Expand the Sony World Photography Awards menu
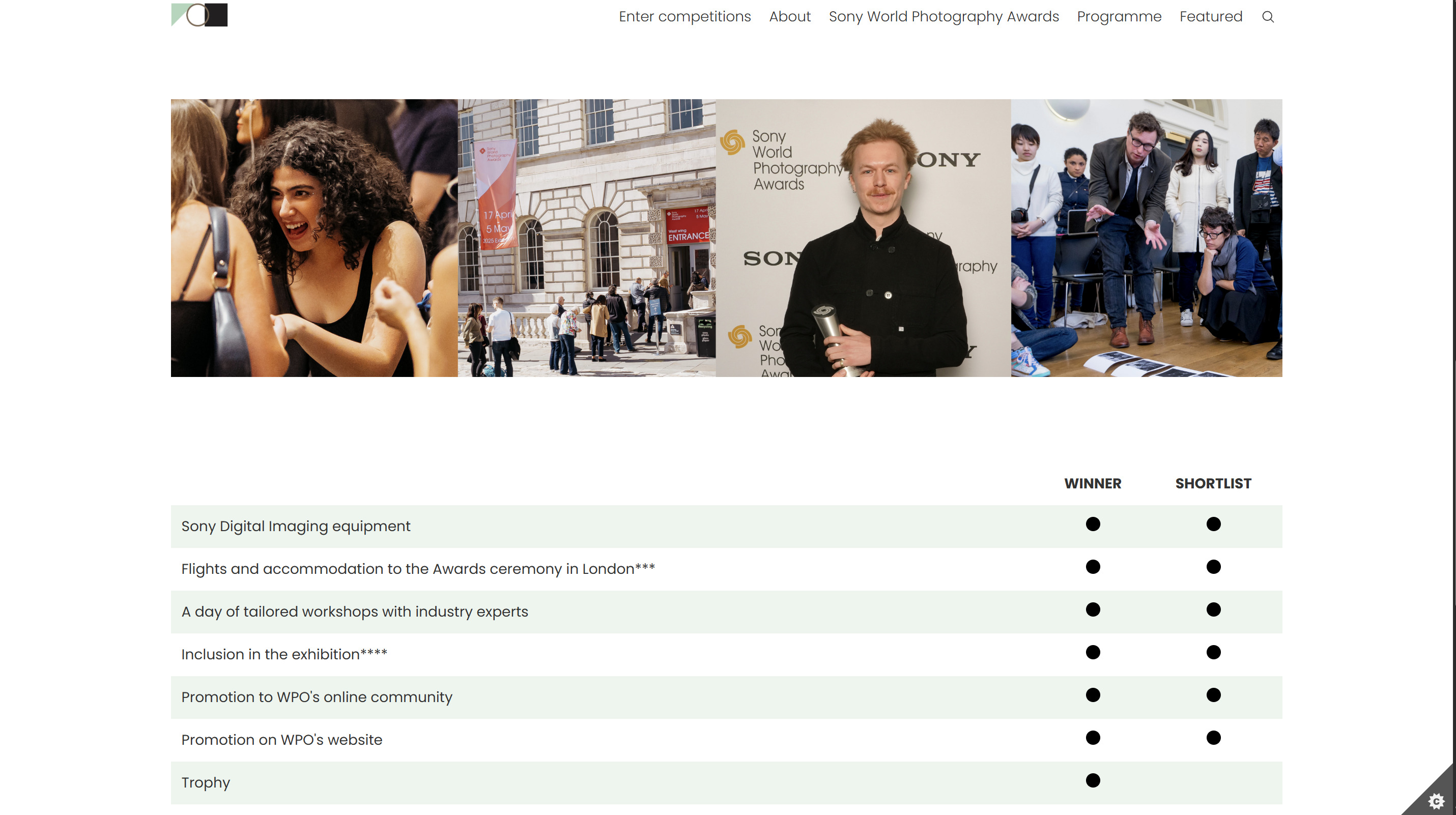This screenshot has width=1456, height=815. [944, 16]
